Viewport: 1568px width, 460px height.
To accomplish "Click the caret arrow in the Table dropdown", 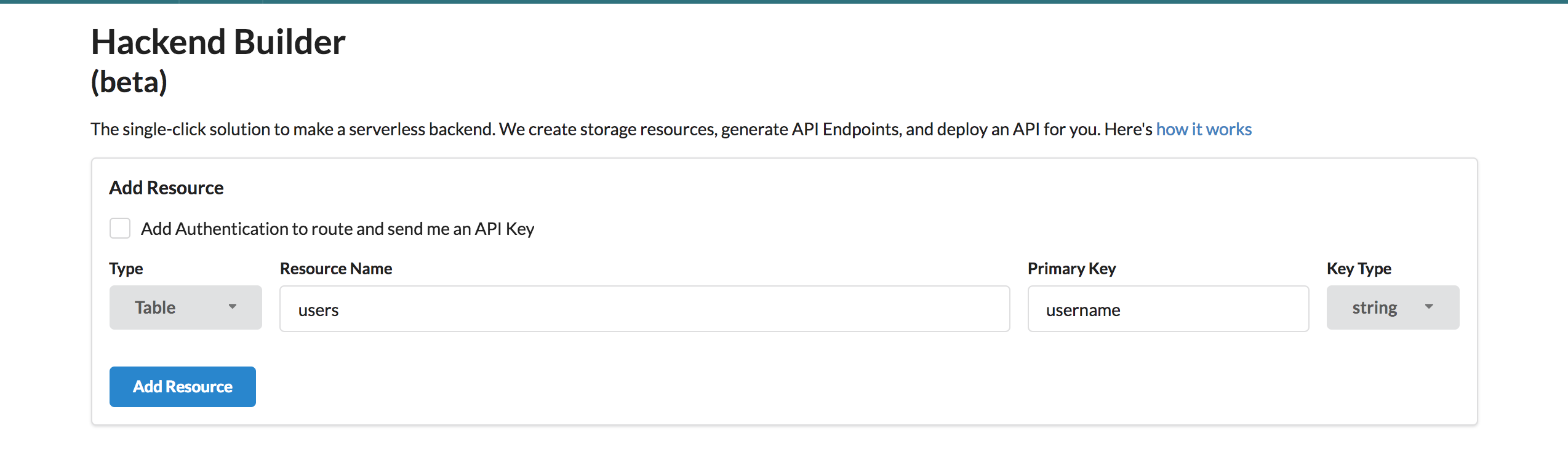I will point(233,306).
